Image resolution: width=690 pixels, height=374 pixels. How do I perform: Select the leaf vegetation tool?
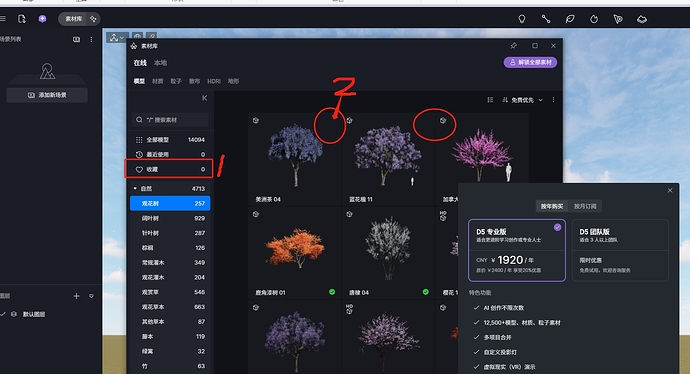[x=570, y=19]
